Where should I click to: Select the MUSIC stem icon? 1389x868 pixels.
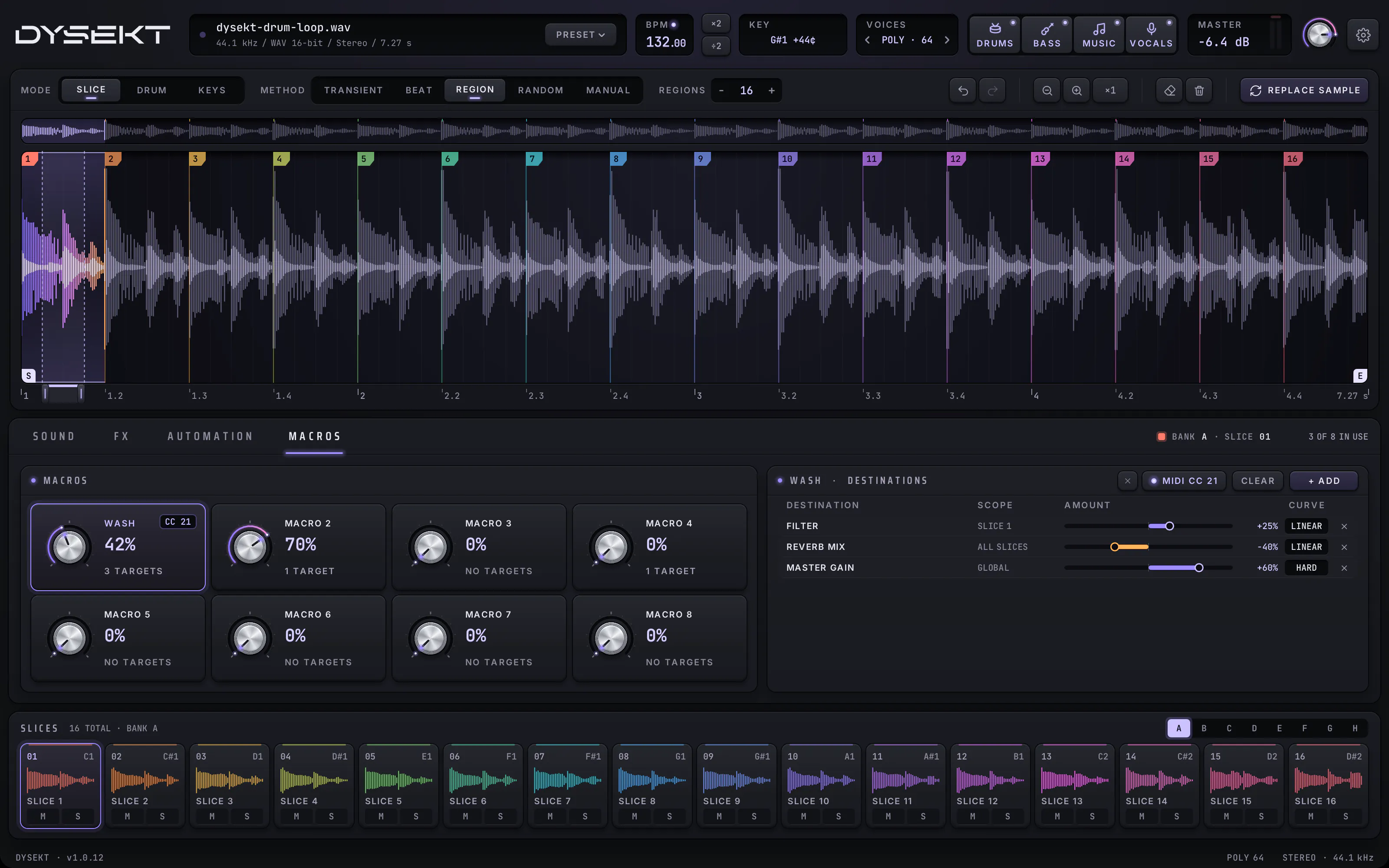pos(1099,35)
